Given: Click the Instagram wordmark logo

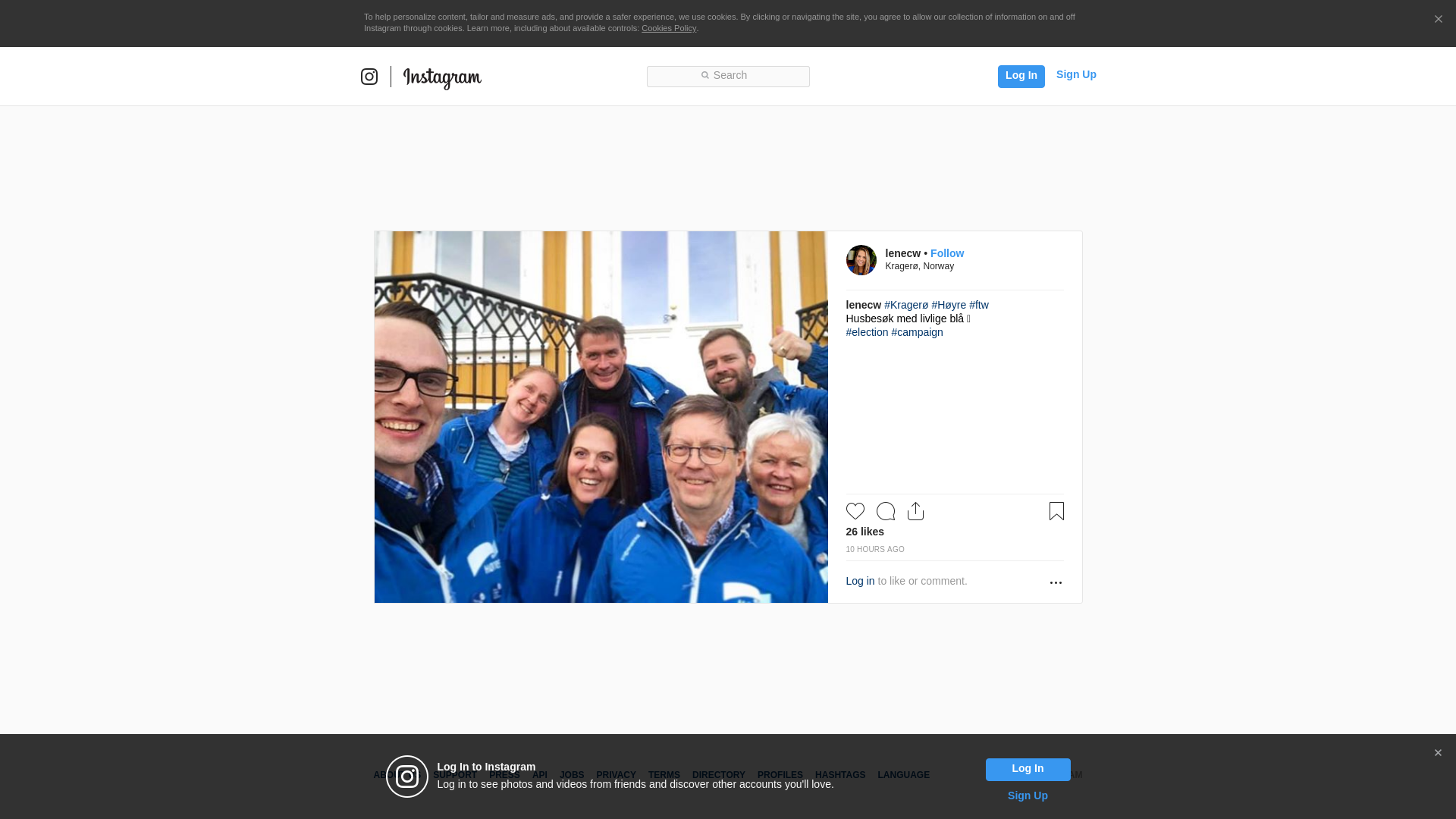Looking at the screenshot, I should coord(442,77).
